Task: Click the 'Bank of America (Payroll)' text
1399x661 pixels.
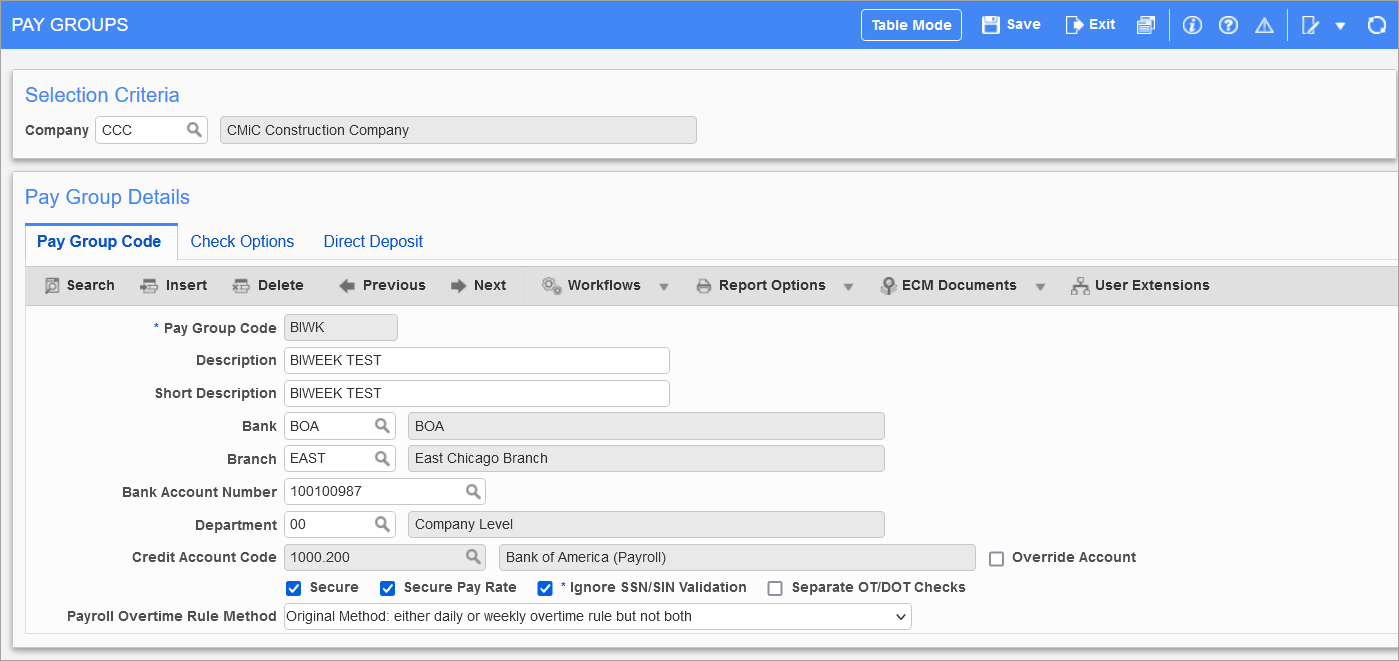Action: click(x=586, y=557)
